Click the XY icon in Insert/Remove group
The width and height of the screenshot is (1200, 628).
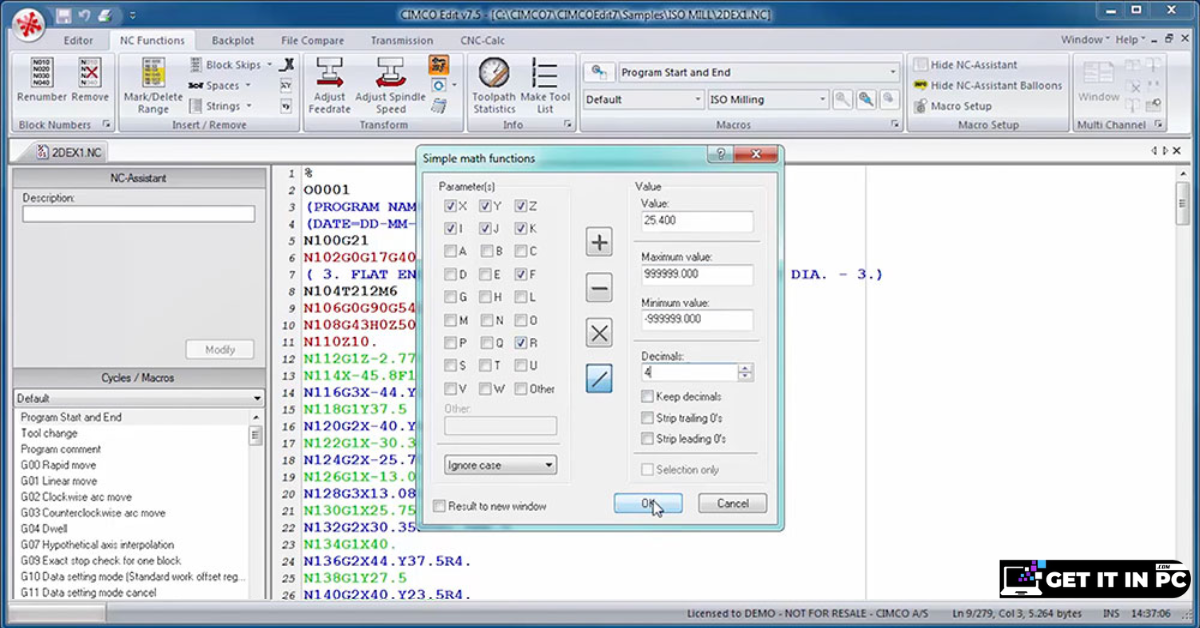point(286,85)
